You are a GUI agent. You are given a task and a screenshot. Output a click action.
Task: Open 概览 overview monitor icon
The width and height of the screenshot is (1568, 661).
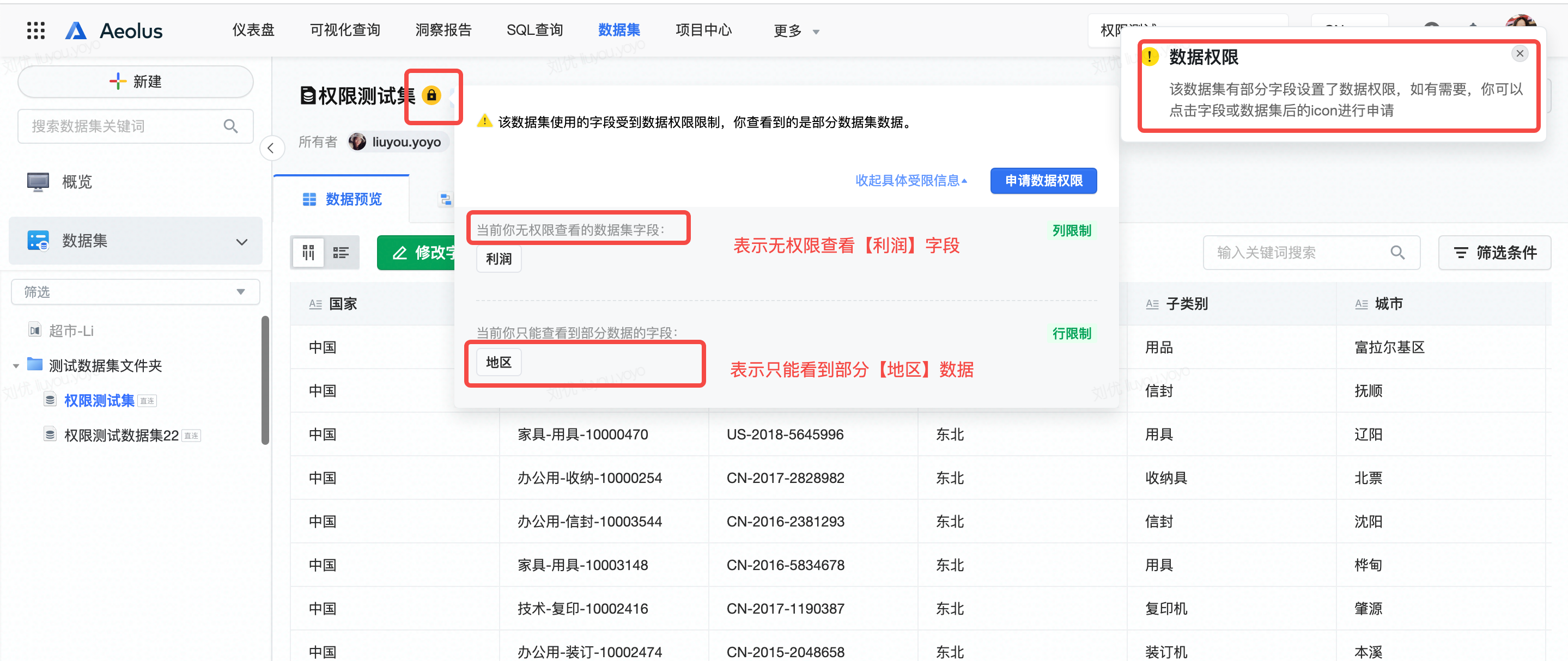[38, 182]
